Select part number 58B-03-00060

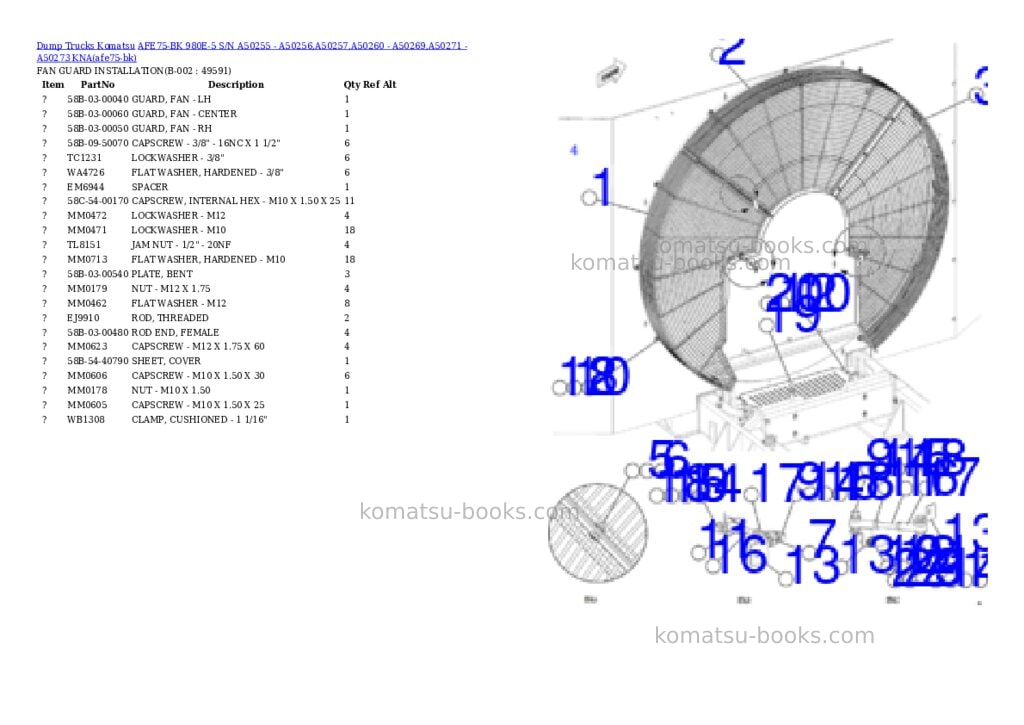(98, 114)
